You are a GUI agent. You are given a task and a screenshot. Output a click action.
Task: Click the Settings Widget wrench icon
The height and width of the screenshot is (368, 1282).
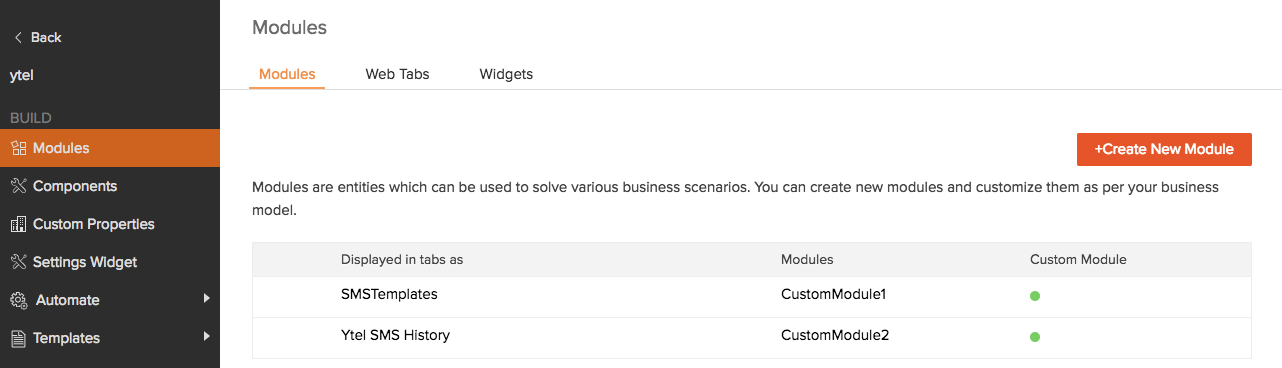coord(18,262)
